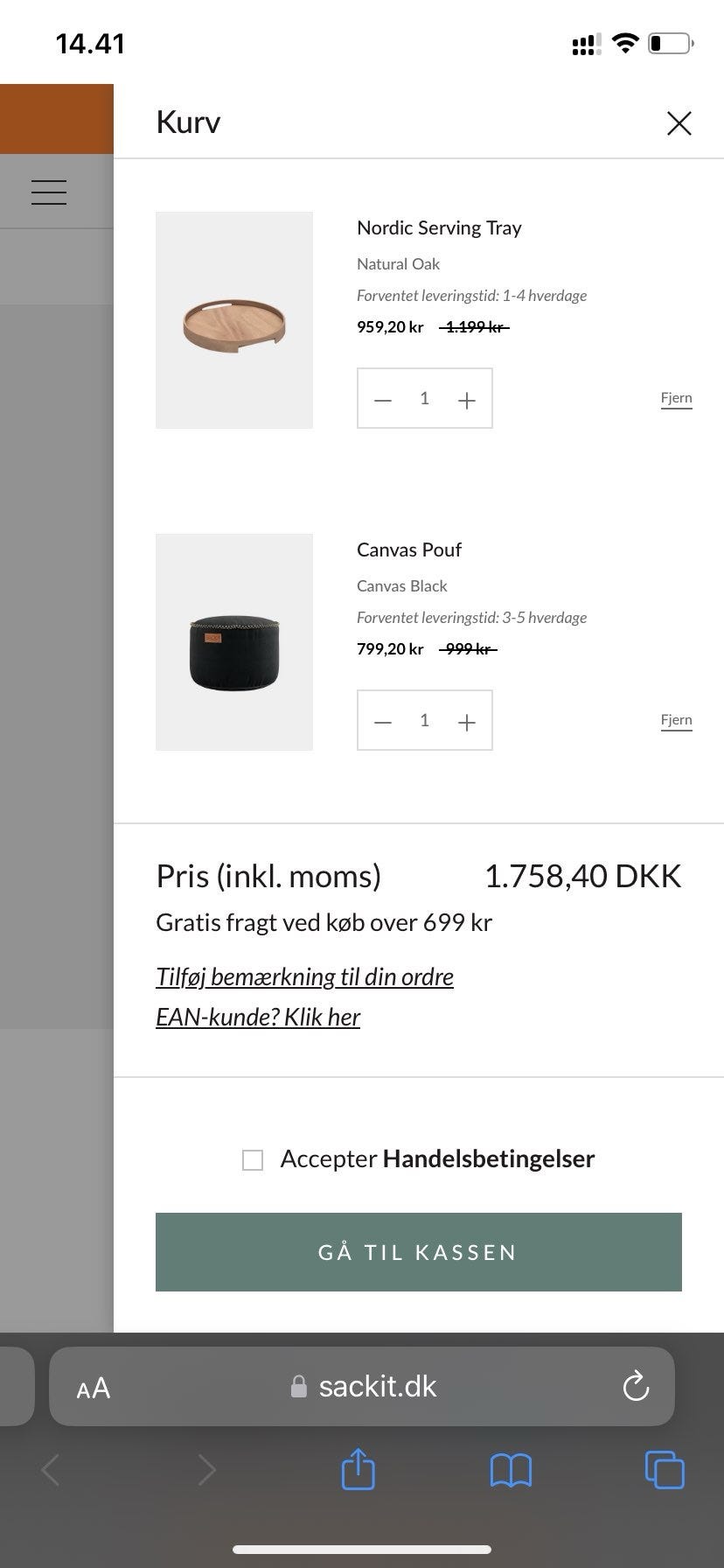Open Safari bookmarks
Viewport: 724px width, 1568px height.
511,1470
